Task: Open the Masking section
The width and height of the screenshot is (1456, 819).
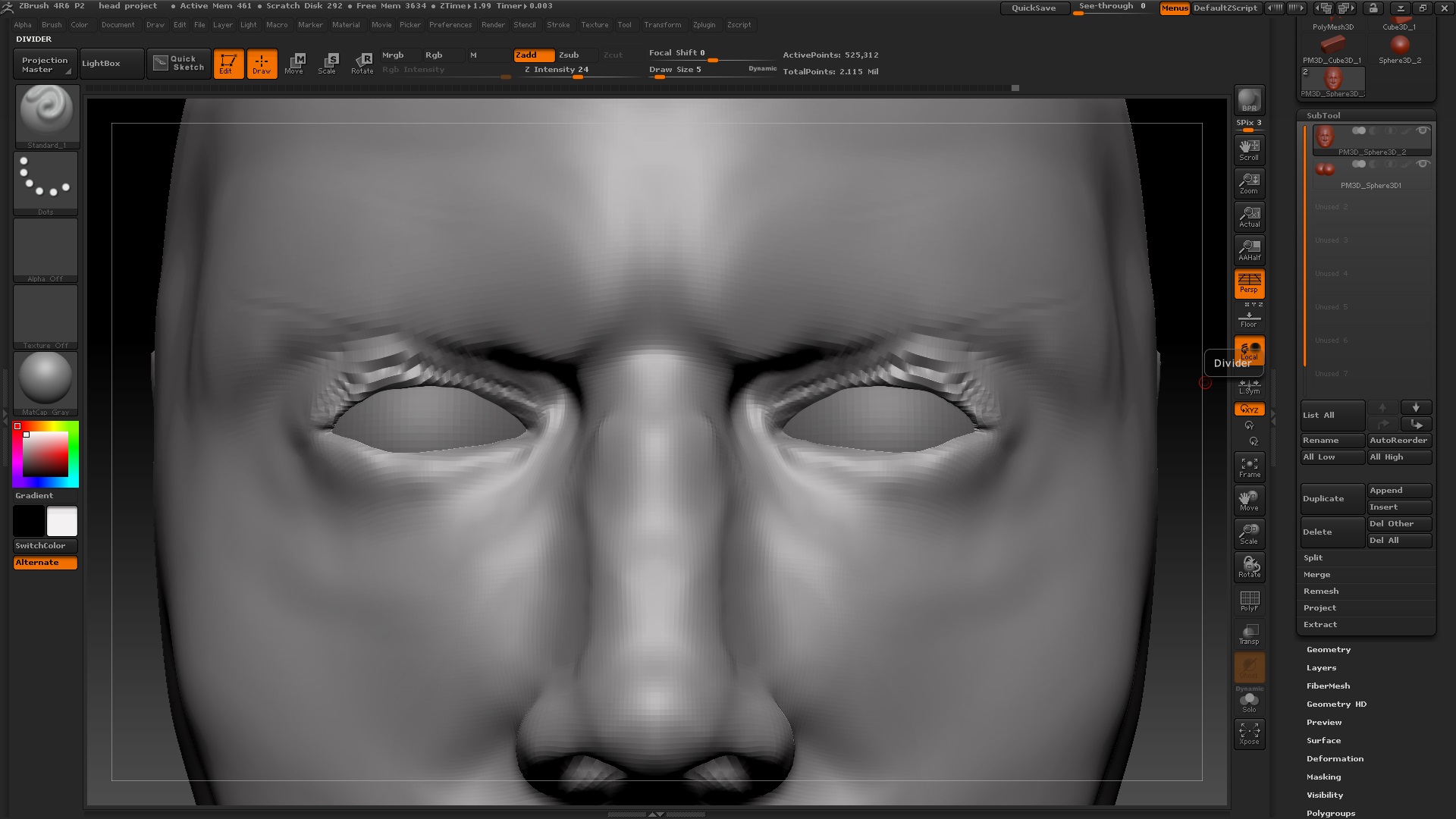Action: pyautogui.click(x=1323, y=777)
